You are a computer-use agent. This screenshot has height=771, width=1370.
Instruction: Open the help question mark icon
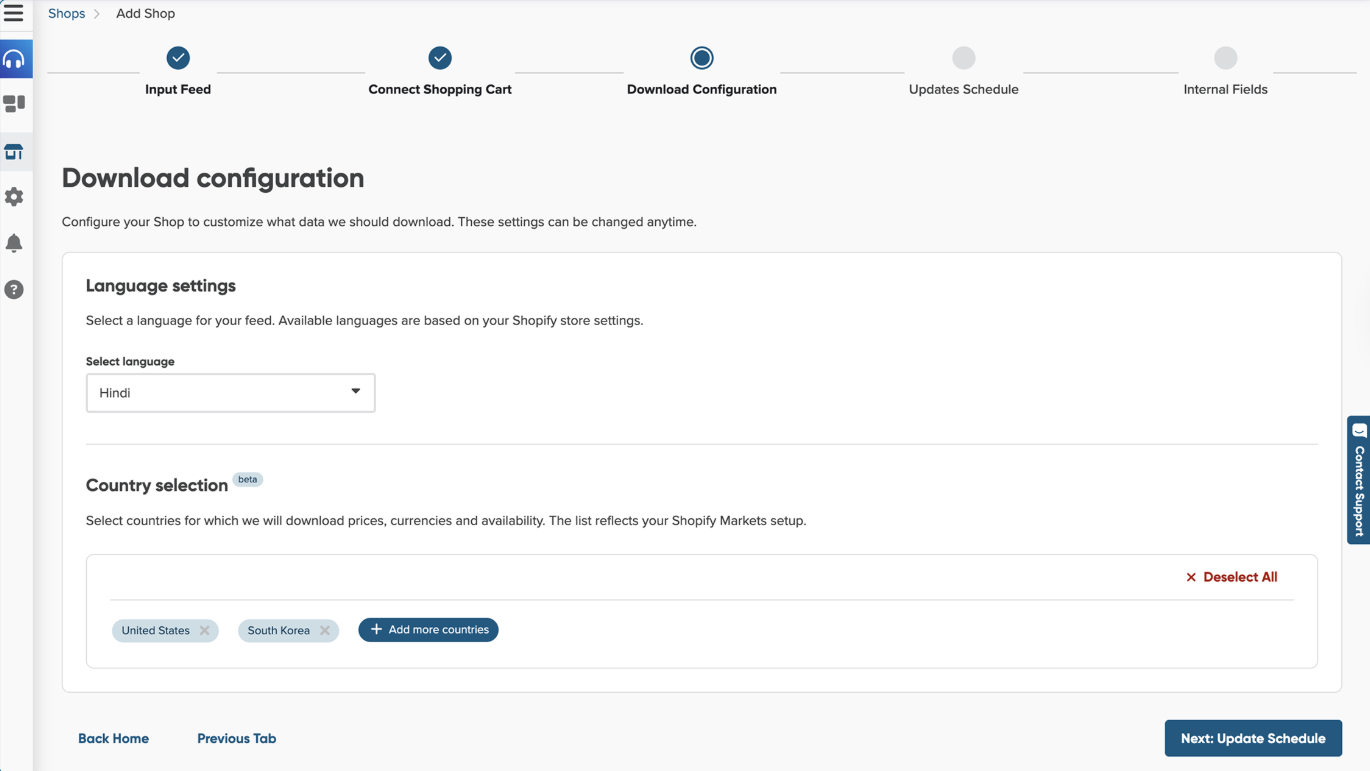15,290
